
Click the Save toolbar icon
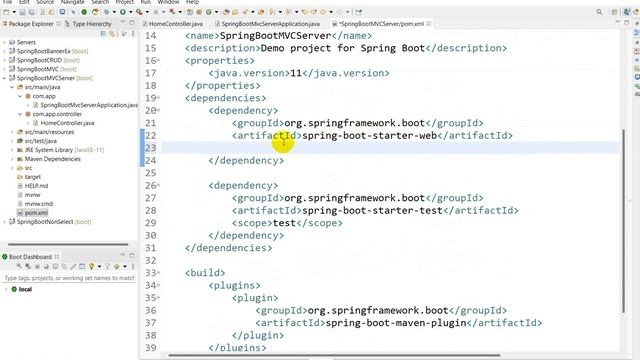(22, 12)
